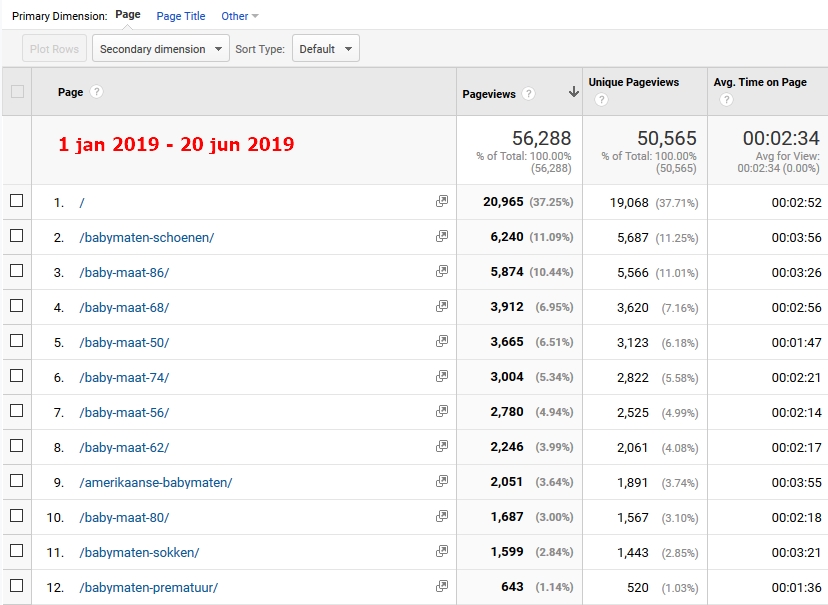828x605 pixels.
Task: Toggle select-all checkbox in table header
Action: coord(17,91)
